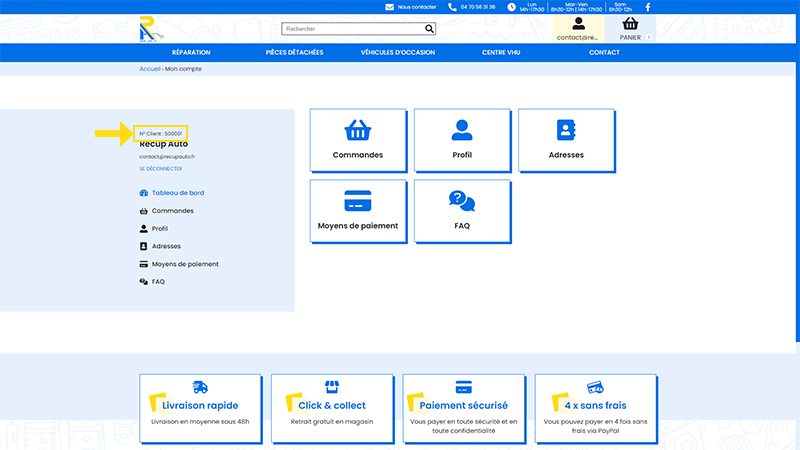Open the RÉPARATION menu item
The width and height of the screenshot is (800, 450).
pyautogui.click(x=191, y=53)
